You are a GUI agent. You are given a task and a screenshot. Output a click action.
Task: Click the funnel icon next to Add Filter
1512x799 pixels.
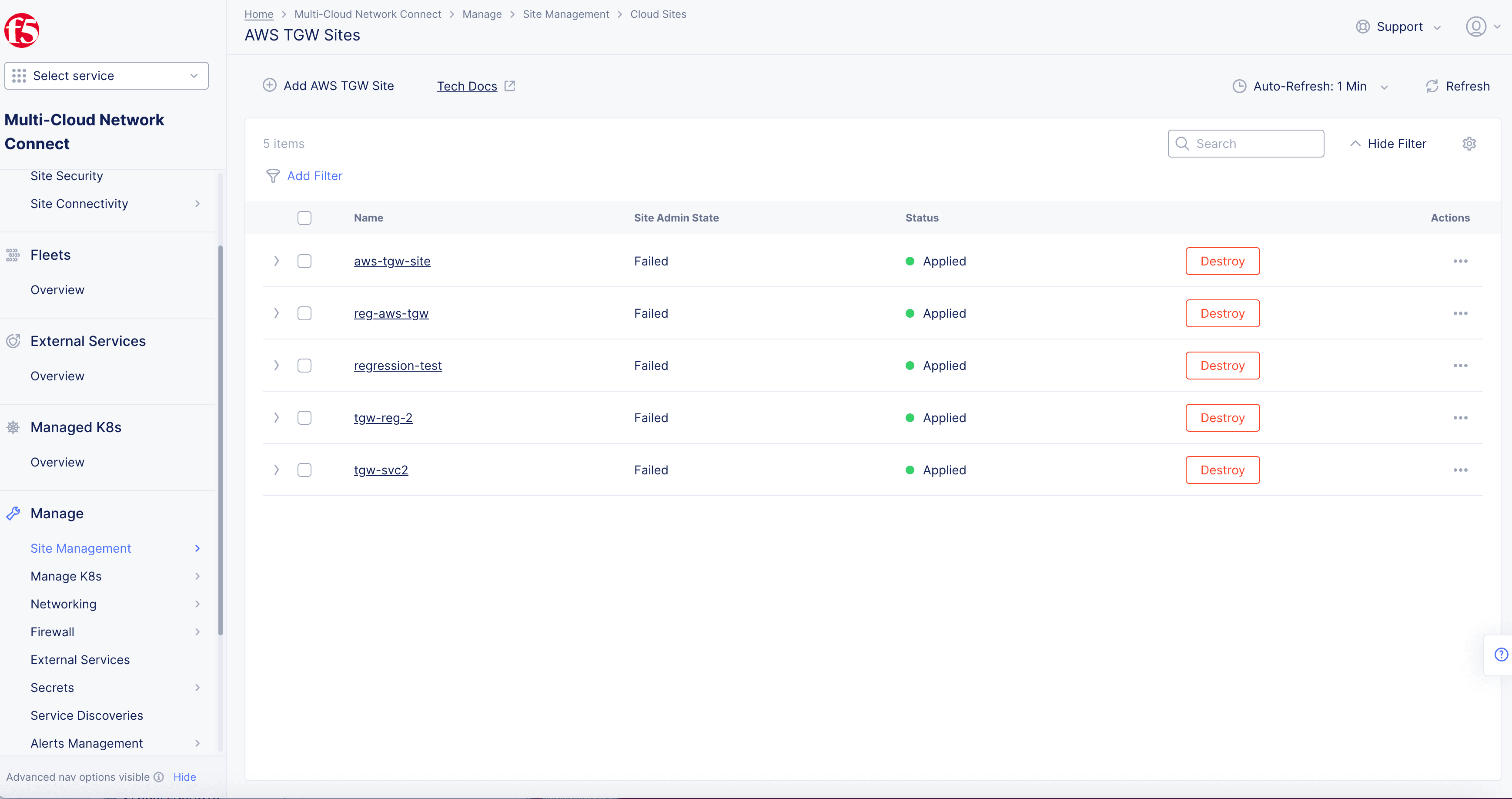(273, 176)
